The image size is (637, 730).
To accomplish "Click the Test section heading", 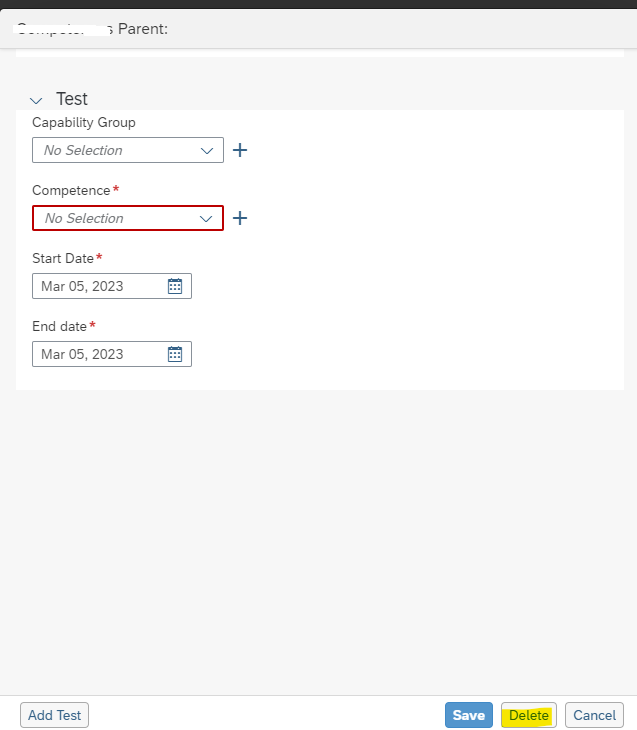I will [72, 99].
